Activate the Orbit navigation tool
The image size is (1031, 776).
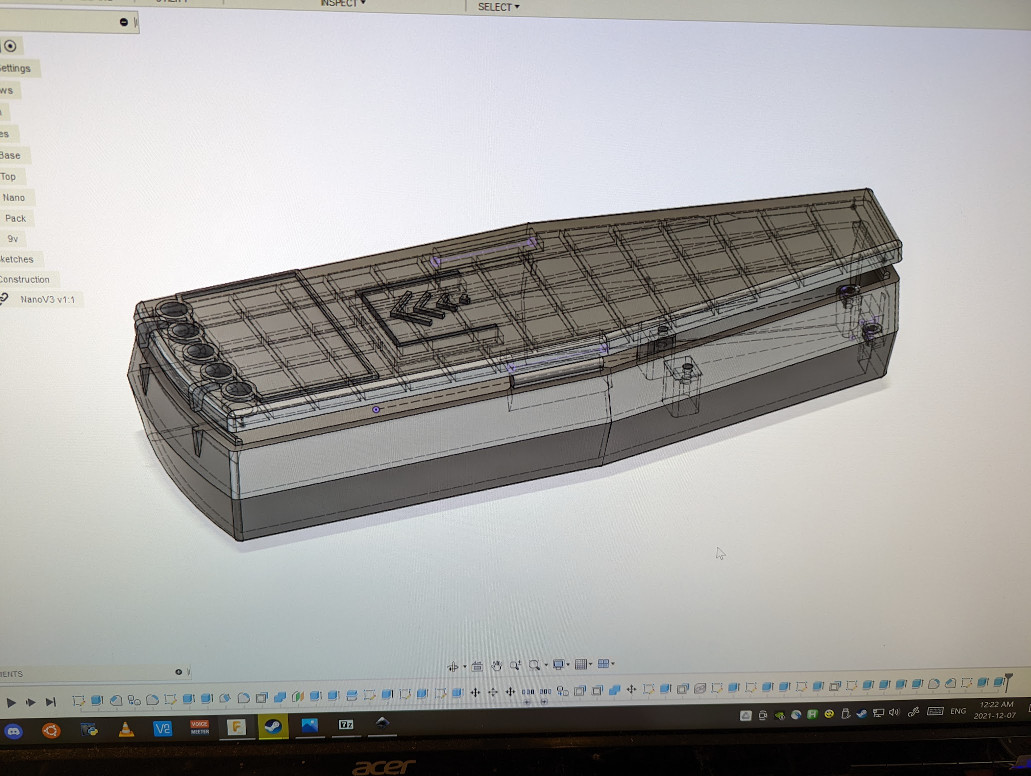click(x=452, y=667)
